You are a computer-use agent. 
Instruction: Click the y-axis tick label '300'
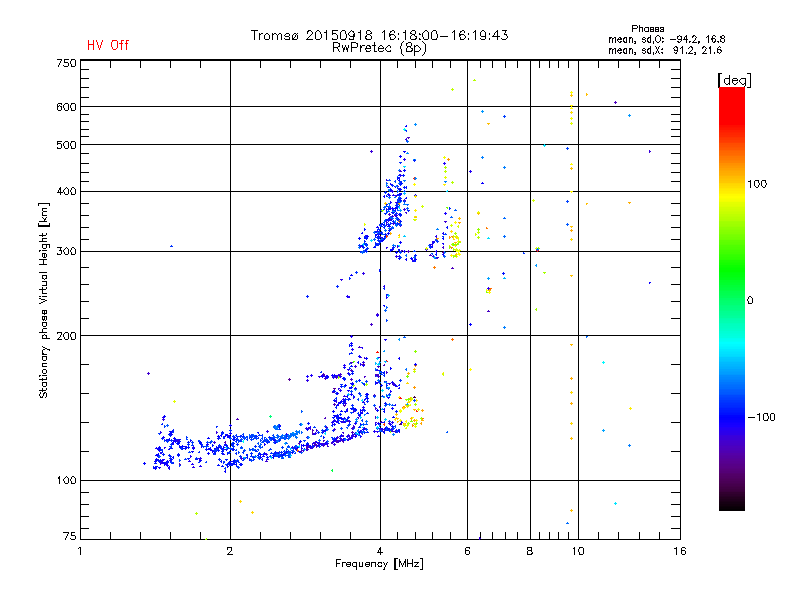tap(66, 251)
